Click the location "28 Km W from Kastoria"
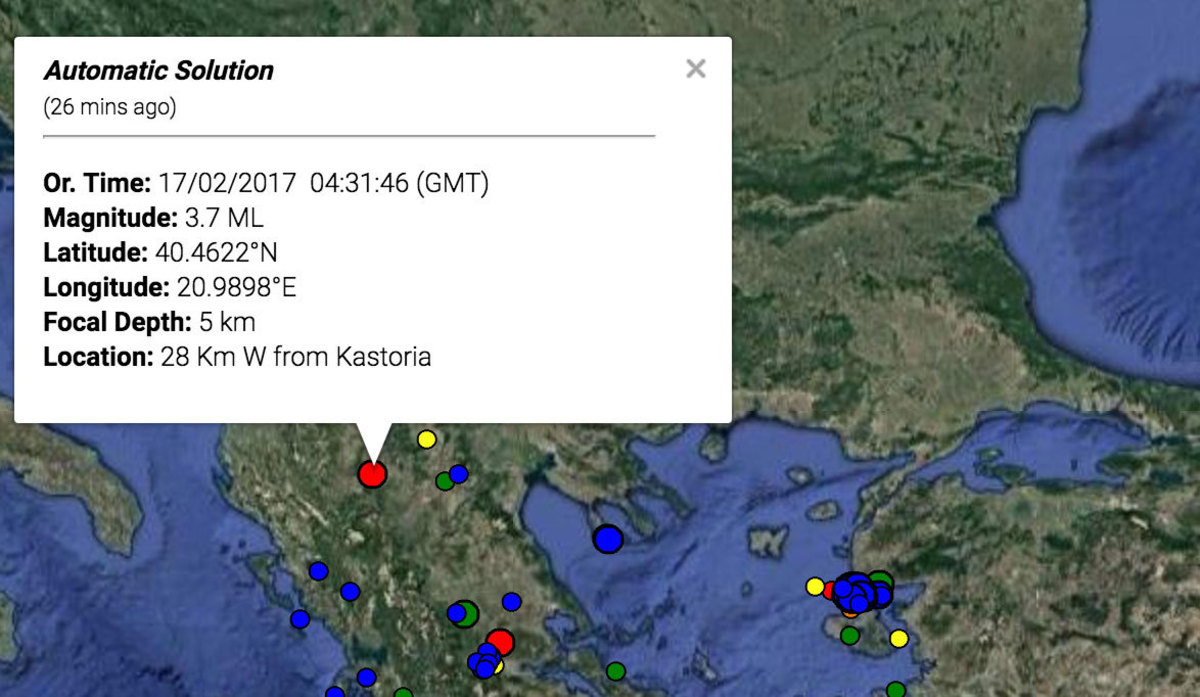Screen dimensions: 1200x697 coord(296,357)
